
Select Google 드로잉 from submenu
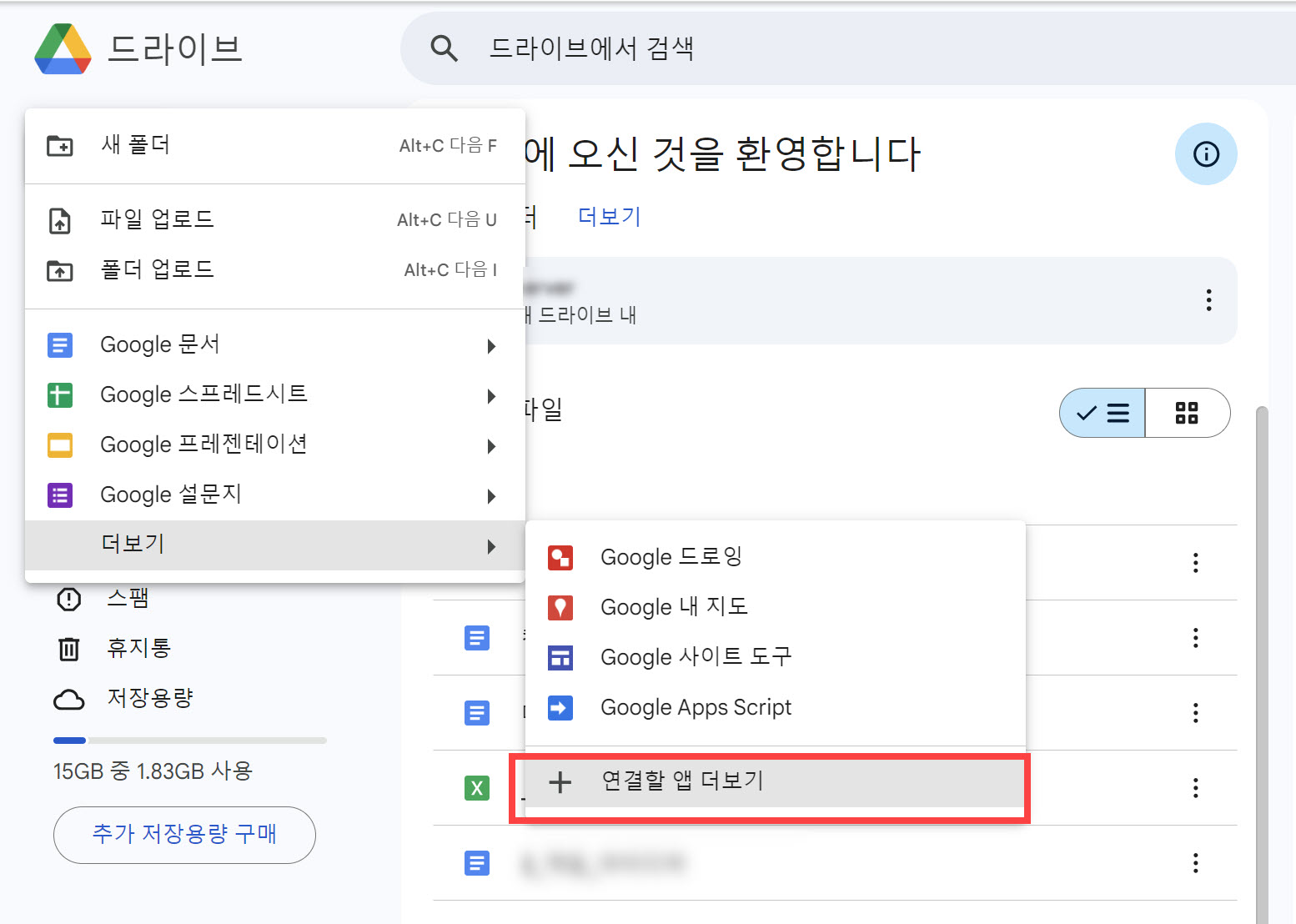pos(776,557)
